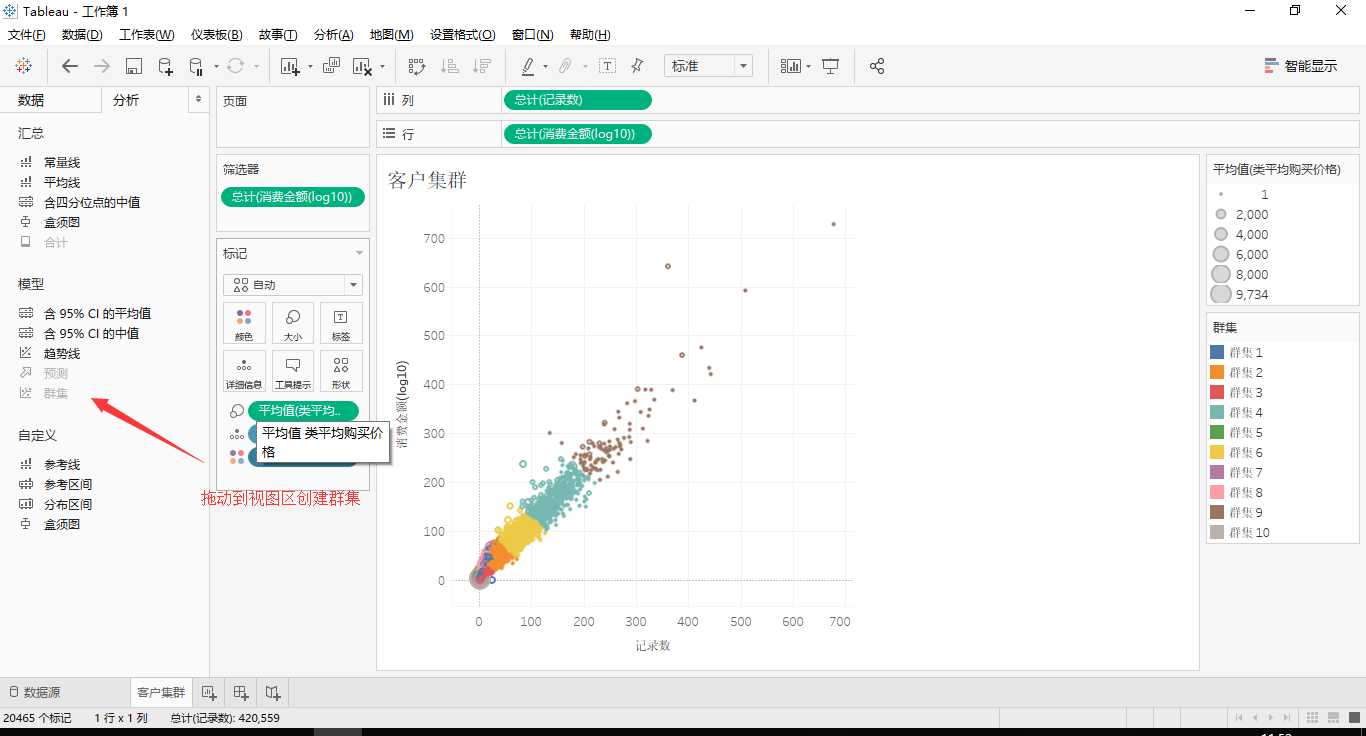The height and width of the screenshot is (736, 1366).
Task: Click the highlight pen icon
Action: click(x=528, y=66)
